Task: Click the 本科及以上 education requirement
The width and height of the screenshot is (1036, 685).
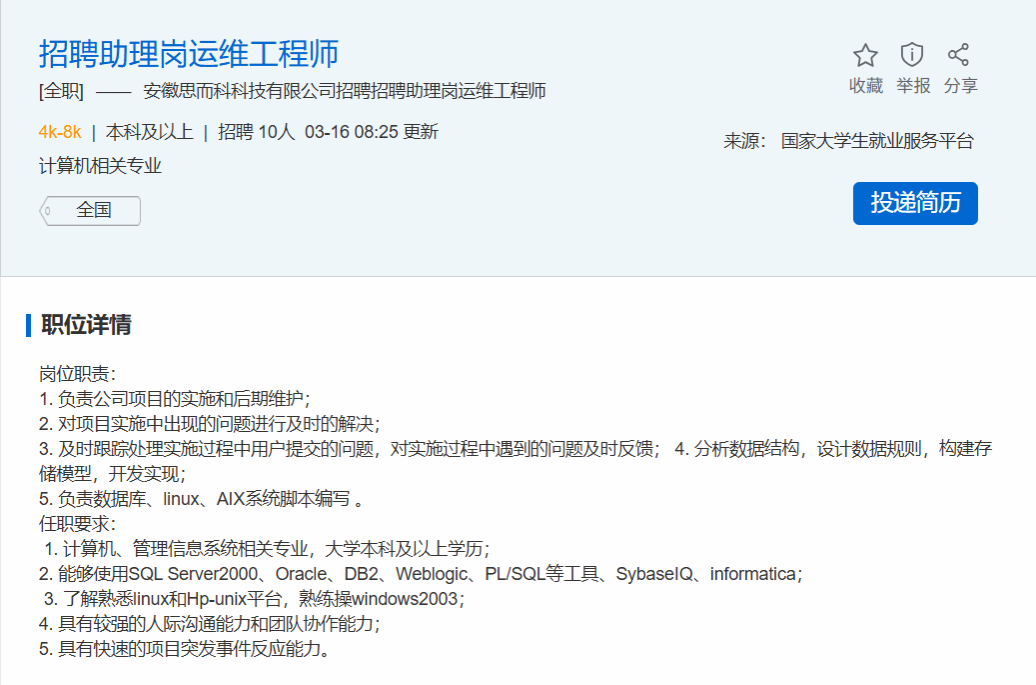Action: click(x=150, y=132)
